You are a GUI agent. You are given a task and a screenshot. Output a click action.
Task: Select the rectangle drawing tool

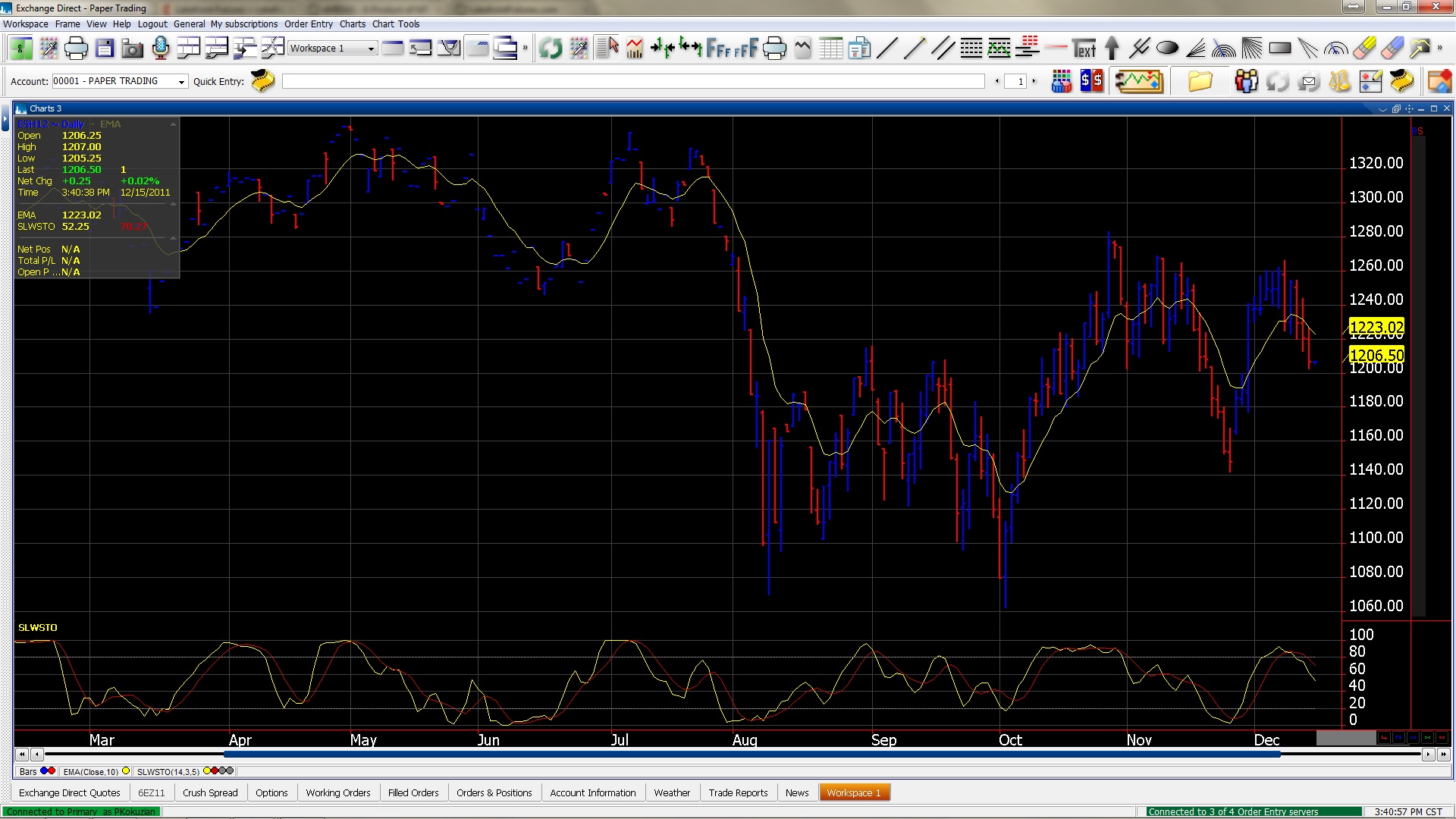(x=1280, y=49)
